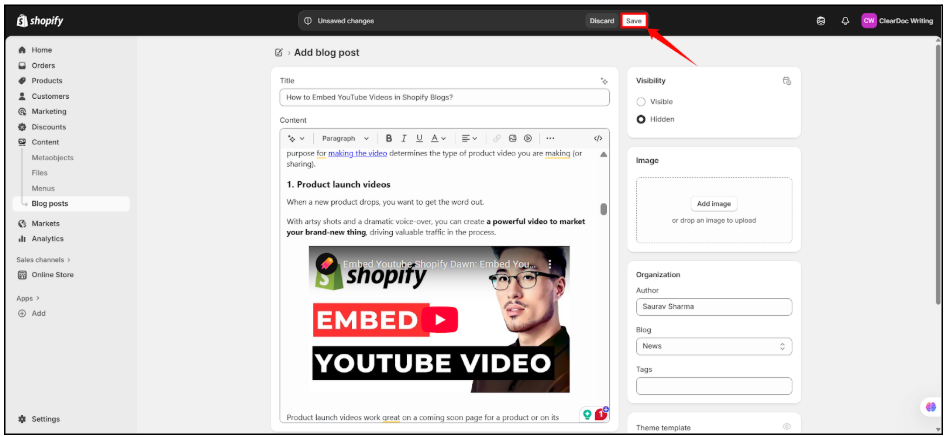Open Content section in sidebar

tap(45, 142)
